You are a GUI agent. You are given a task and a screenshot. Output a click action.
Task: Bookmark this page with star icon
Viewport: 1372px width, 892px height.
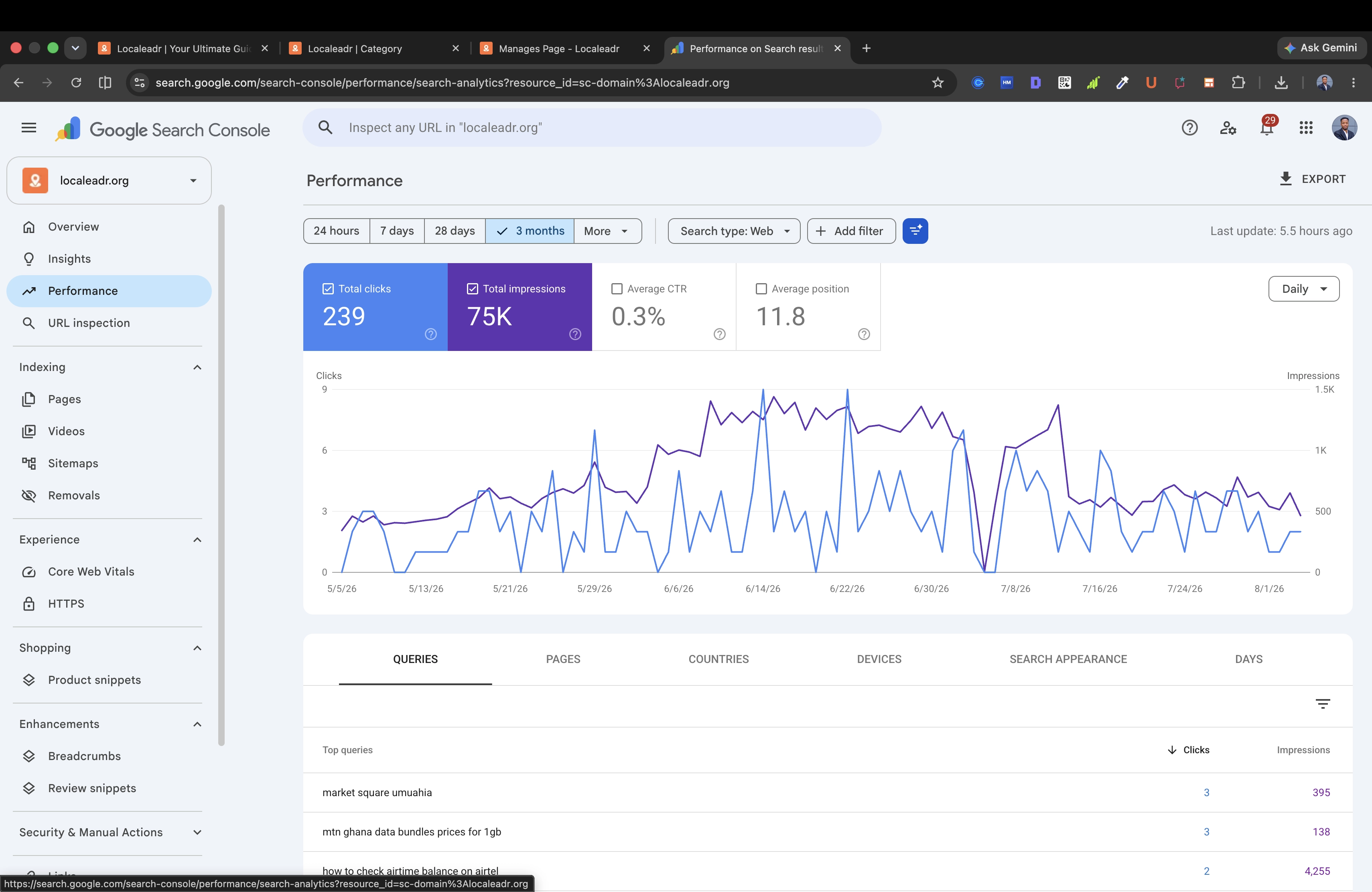[938, 83]
